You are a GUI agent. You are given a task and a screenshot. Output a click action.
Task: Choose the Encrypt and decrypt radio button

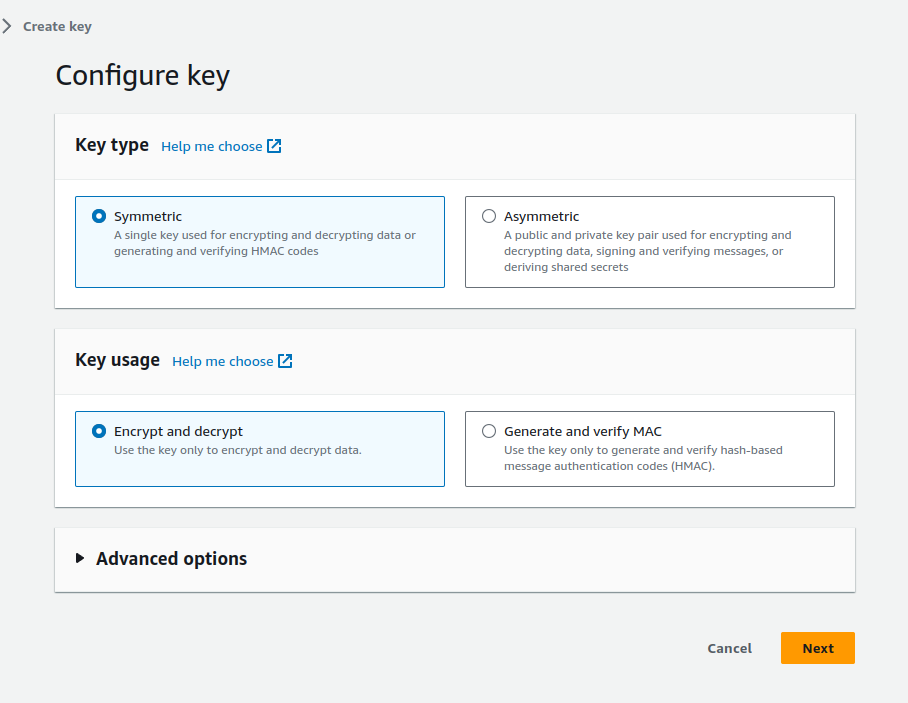[99, 431]
